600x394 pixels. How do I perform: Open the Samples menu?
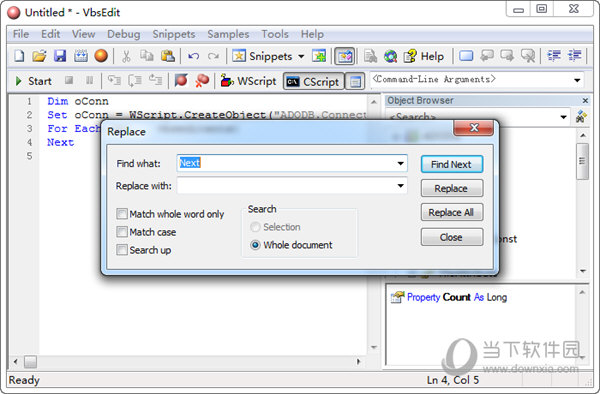tap(228, 34)
